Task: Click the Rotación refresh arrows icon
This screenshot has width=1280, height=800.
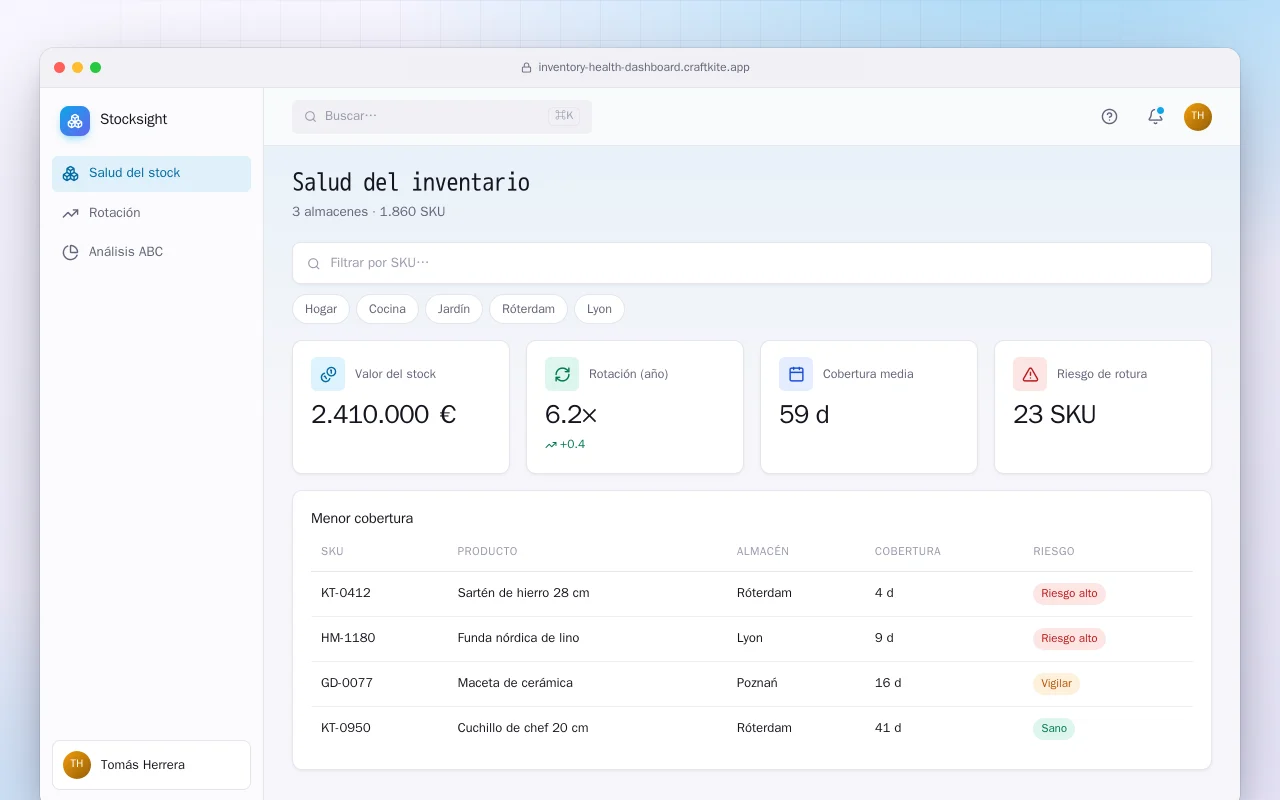Action: [x=562, y=374]
